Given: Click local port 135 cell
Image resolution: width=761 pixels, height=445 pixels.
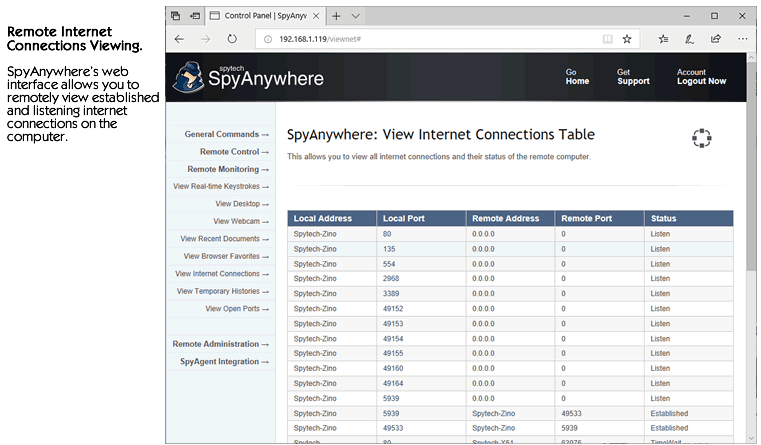Looking at the screenshot, I should 421,249.
